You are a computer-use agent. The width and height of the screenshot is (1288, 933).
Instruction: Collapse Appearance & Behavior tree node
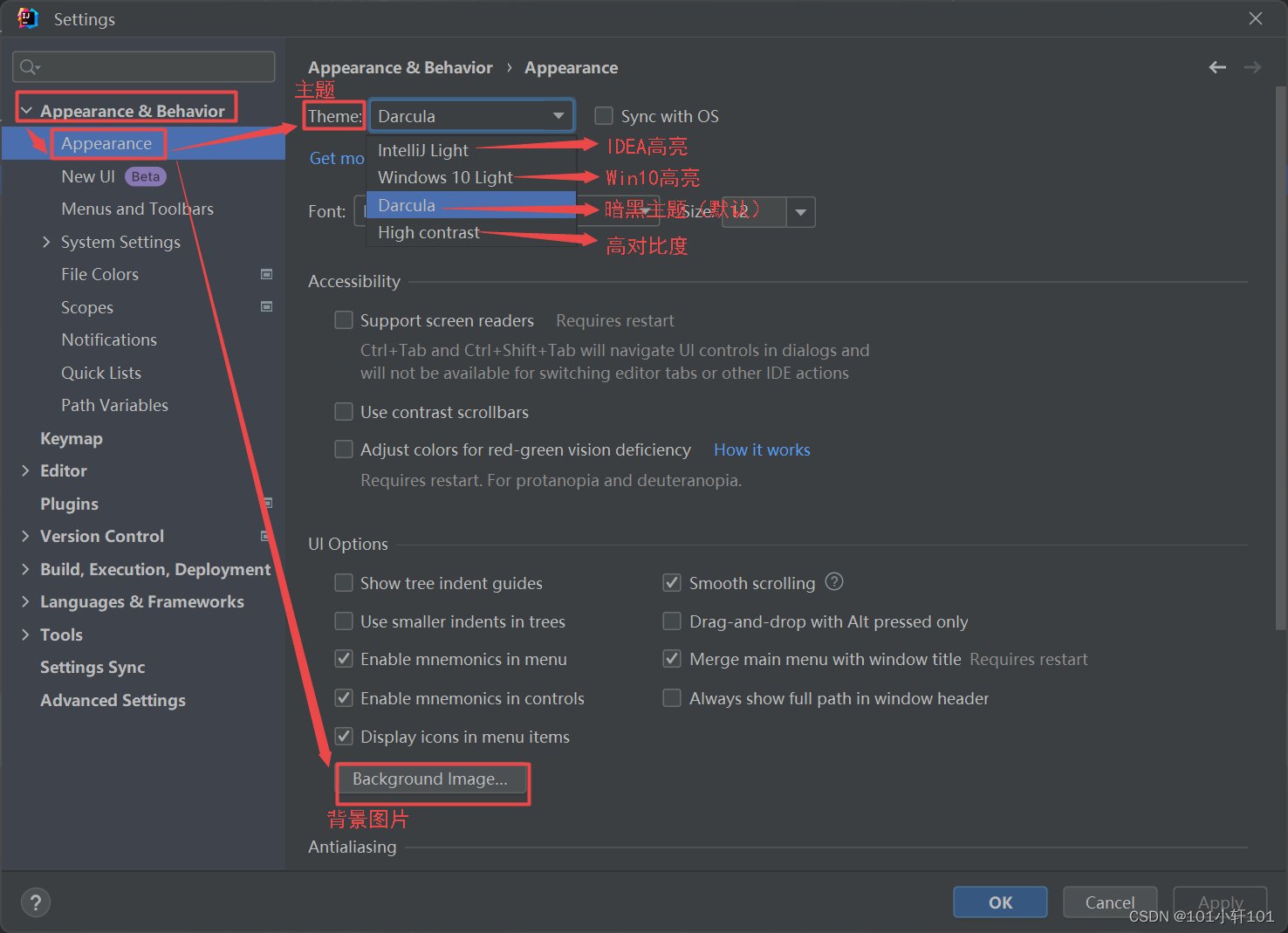pyautogui.click(x=26, y=111)
